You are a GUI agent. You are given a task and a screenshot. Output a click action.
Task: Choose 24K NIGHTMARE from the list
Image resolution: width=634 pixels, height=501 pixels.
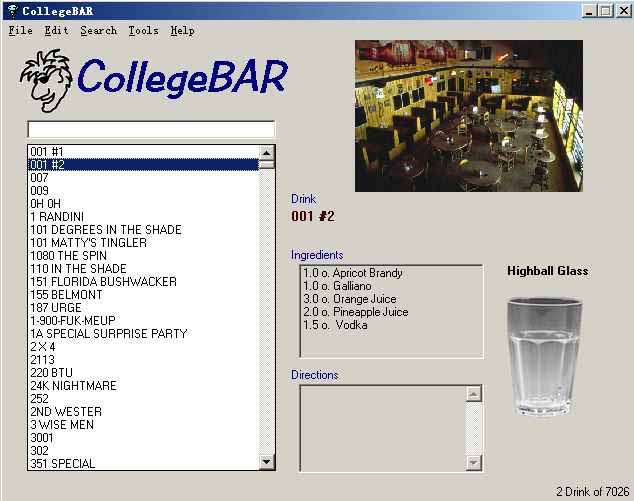[73, 386]
